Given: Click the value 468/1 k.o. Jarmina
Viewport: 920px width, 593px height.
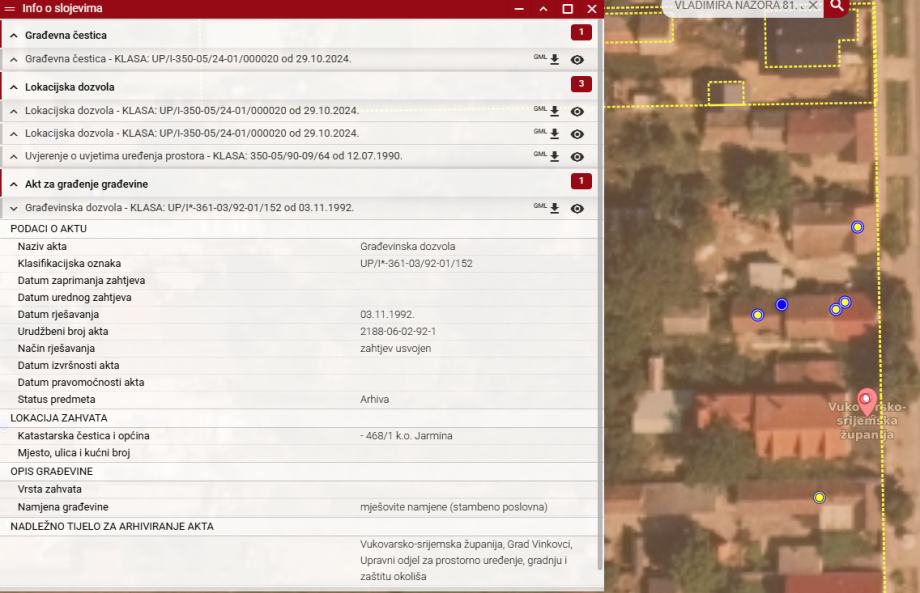Looking at the screenshot, I should 406,436.
